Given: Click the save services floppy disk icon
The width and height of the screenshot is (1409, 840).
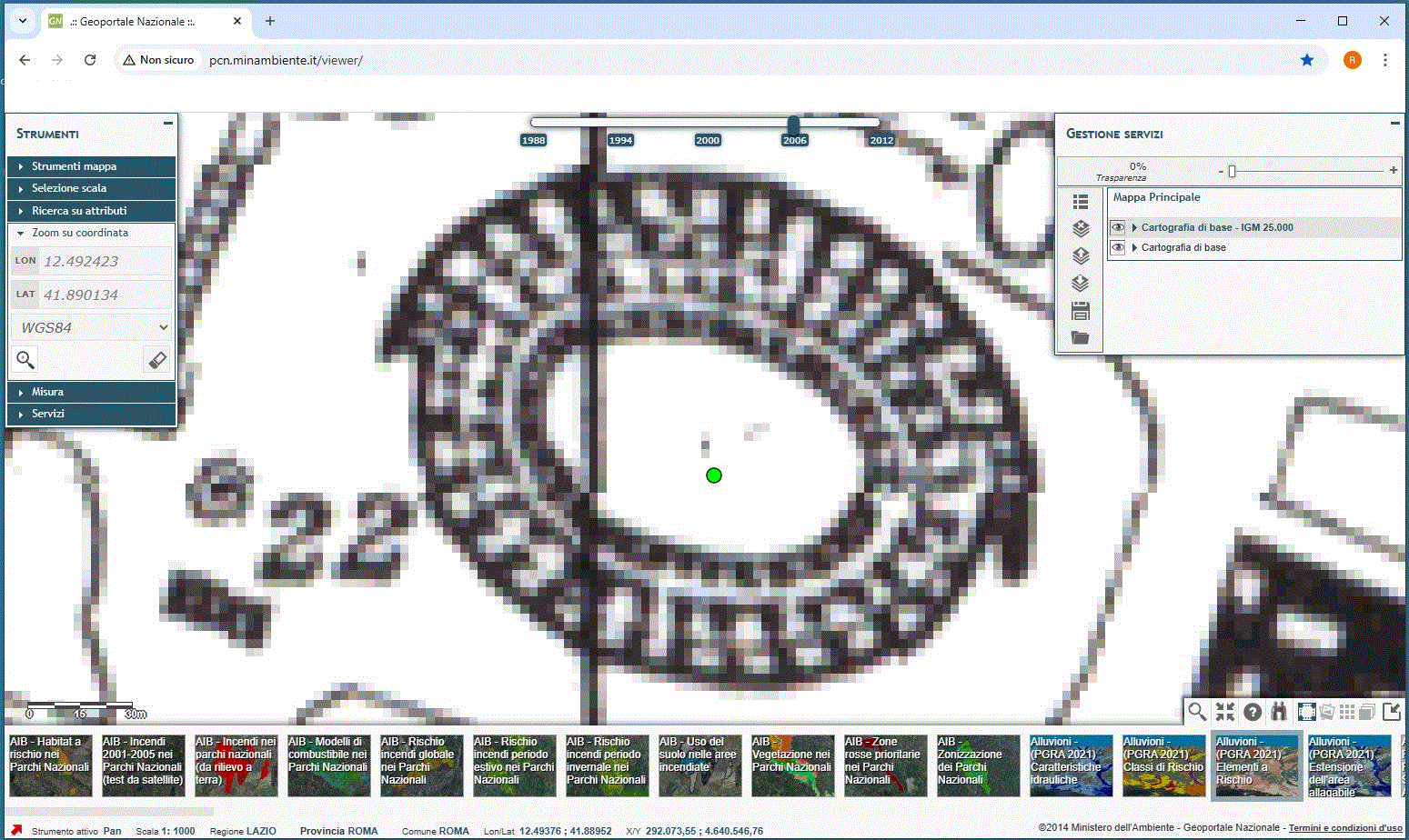Looking at the screenshot, I should point(1081,311).
